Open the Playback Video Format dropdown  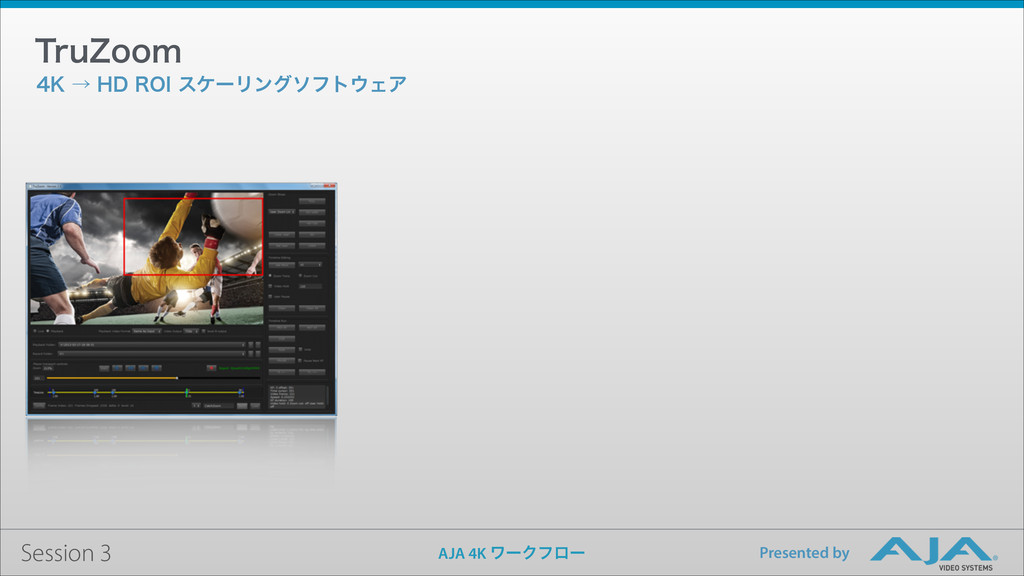pyautogui.click(x=147, y=331)
